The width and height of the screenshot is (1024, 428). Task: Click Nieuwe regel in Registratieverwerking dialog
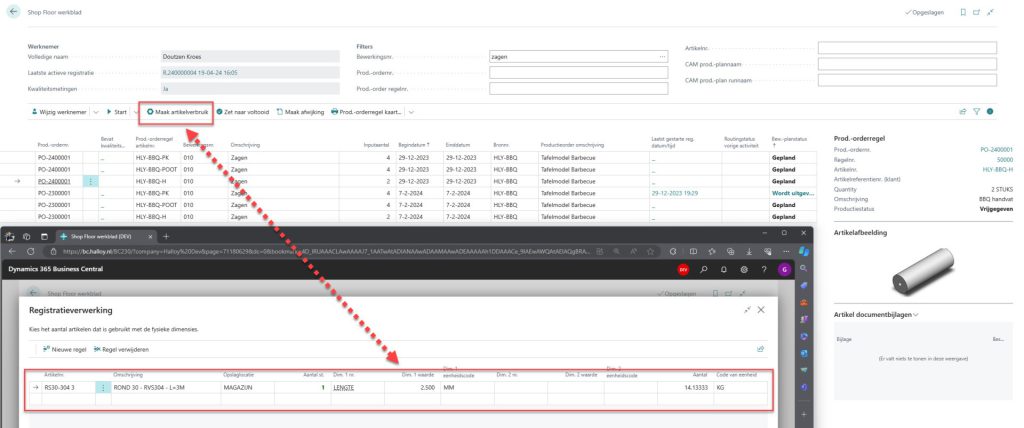(71, 349)
